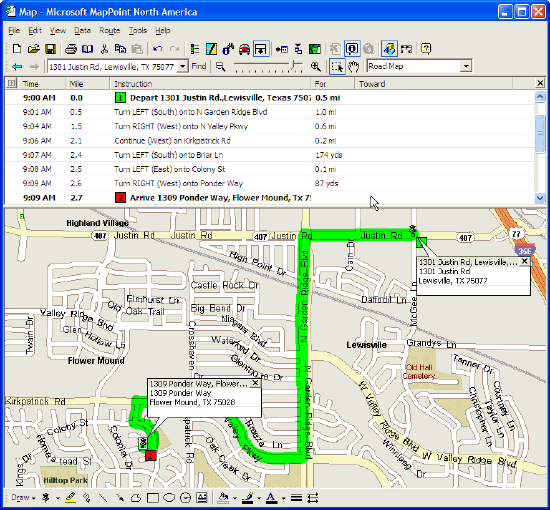Open the Edit menu

point(35,31)
